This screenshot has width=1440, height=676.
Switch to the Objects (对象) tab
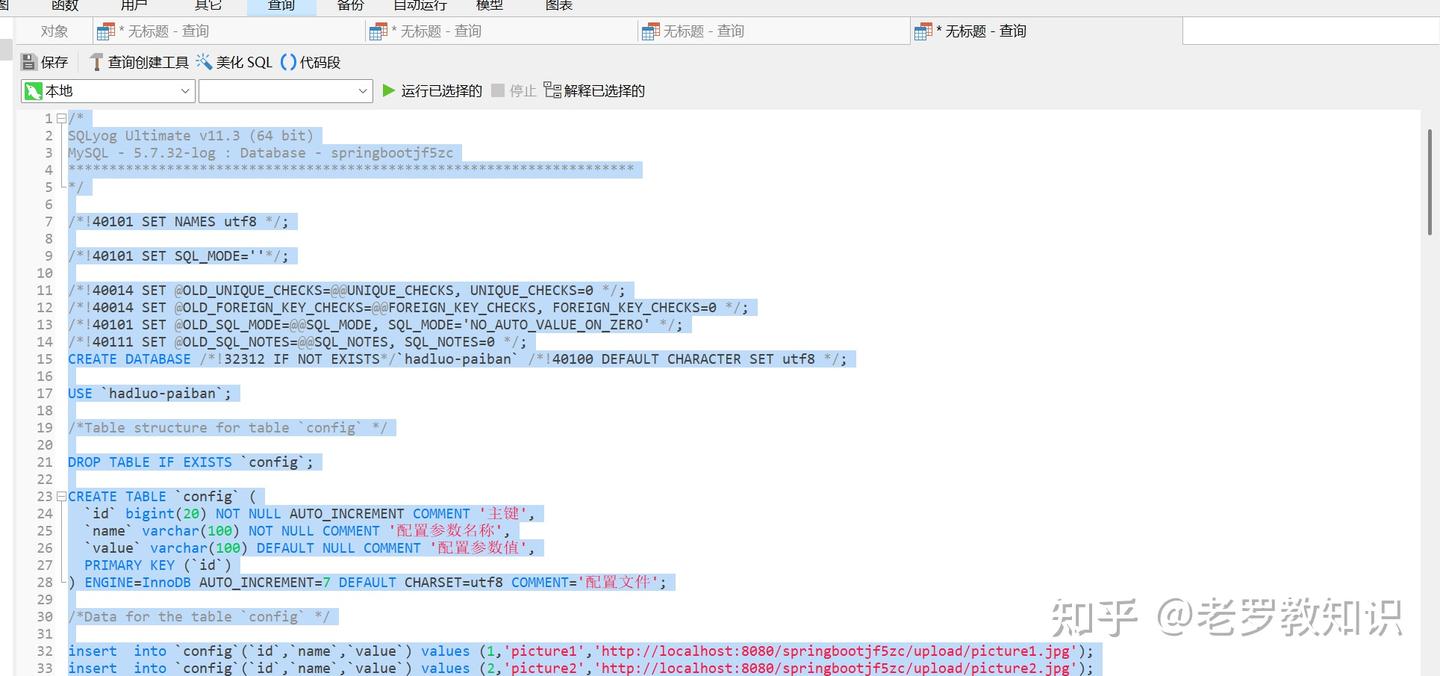click(55, 31)
